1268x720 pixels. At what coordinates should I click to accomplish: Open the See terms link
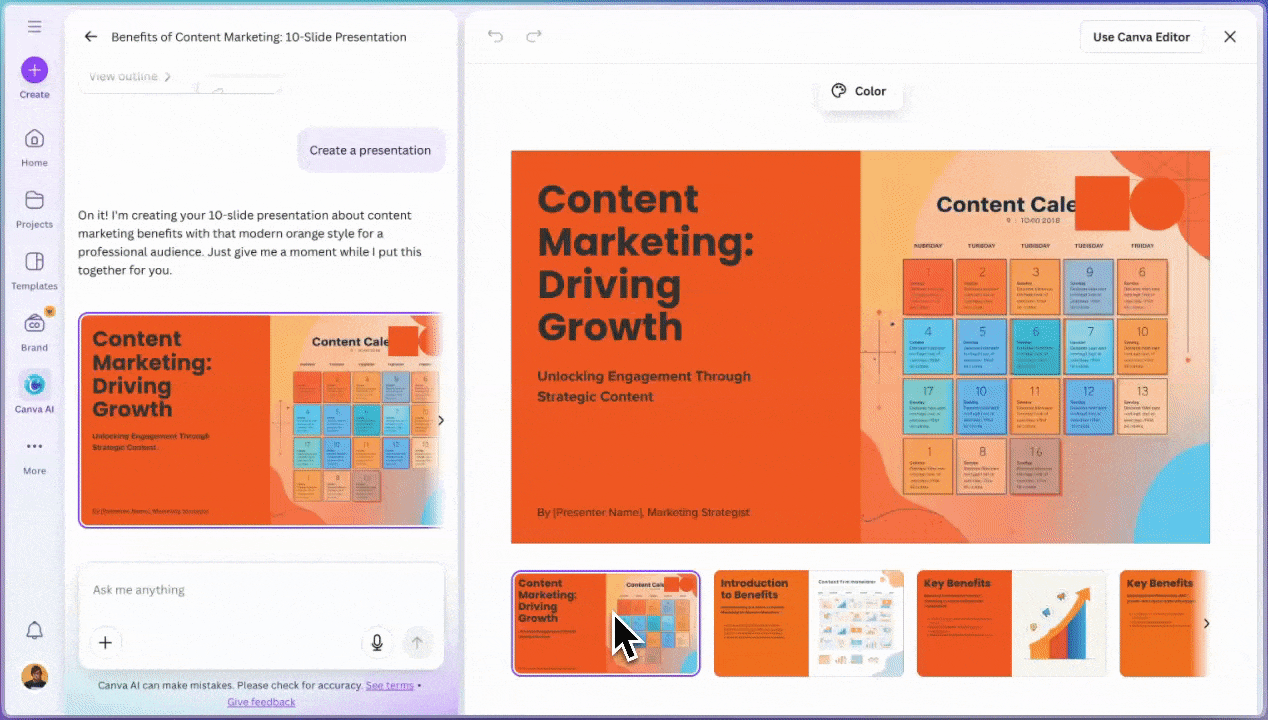point(390,685)
